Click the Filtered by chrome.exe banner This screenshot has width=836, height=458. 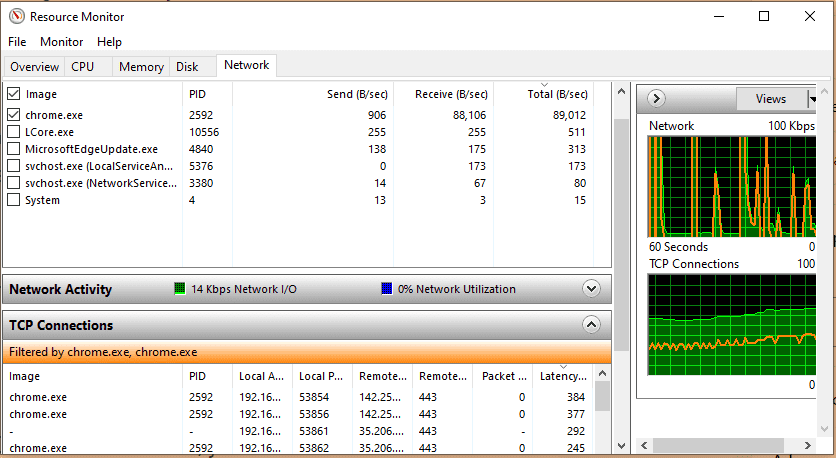click(307, 352)
